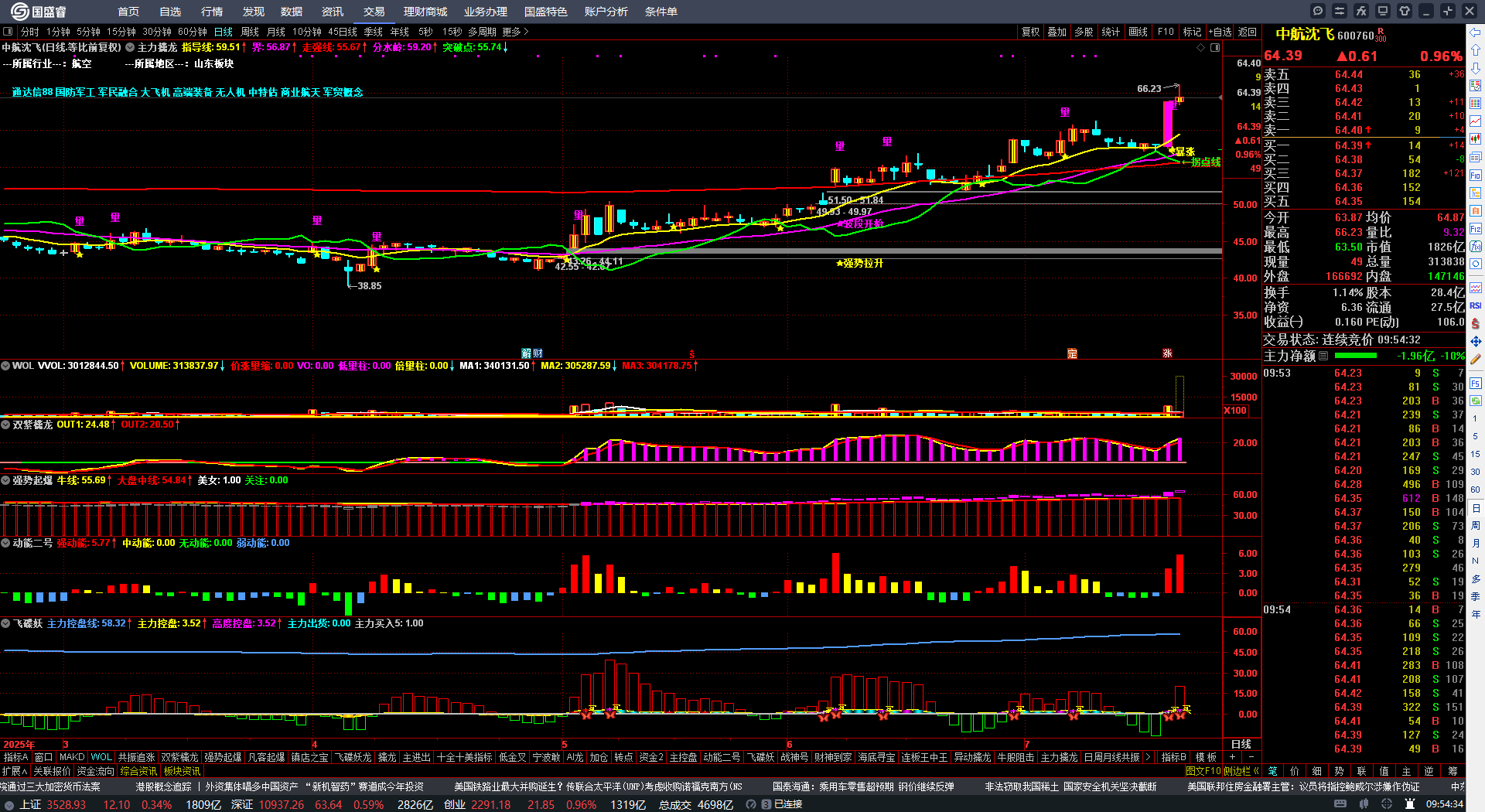Click the keyboard icon in the status bar
The height and width of the screenshot is (812, 1485).
point(1341,804)
